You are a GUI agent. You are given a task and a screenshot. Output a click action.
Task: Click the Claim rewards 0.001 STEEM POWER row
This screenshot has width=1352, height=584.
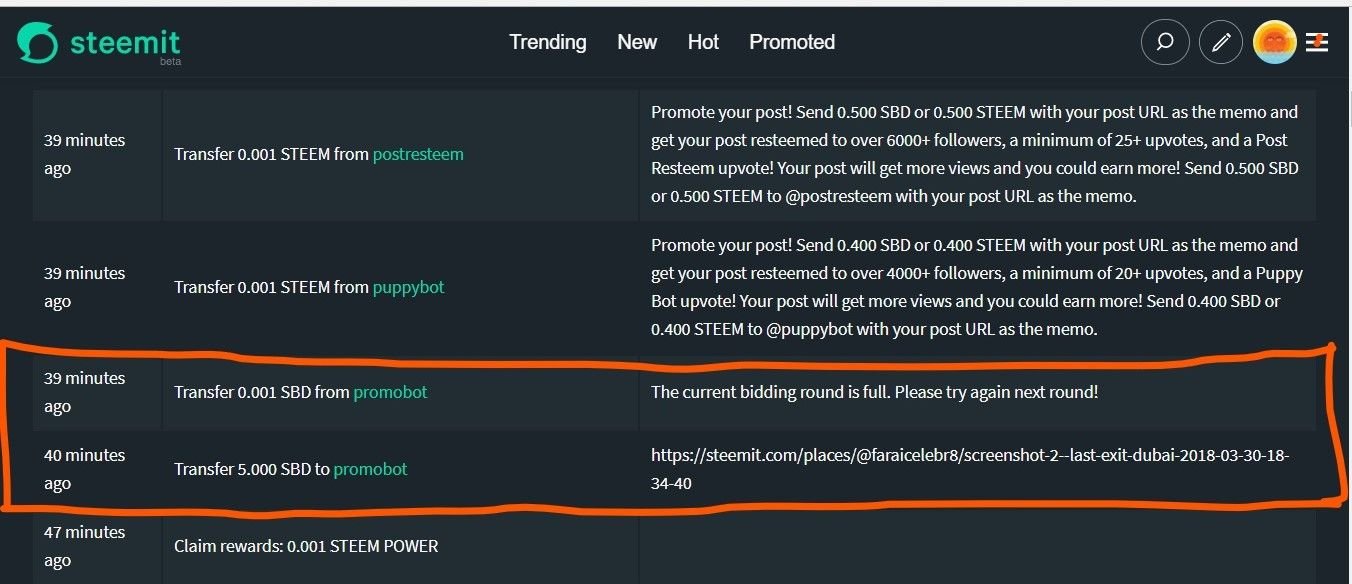point(306,546)
